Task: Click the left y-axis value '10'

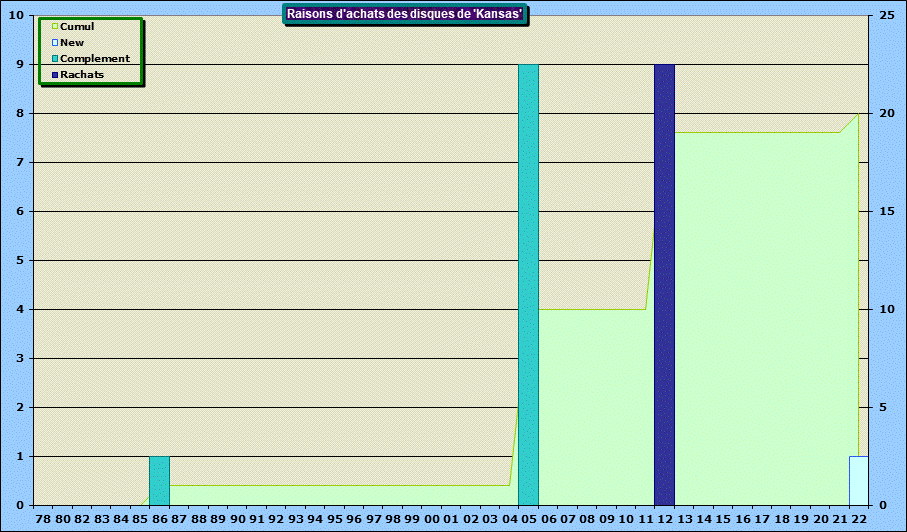Action: (x=17, y=16)
